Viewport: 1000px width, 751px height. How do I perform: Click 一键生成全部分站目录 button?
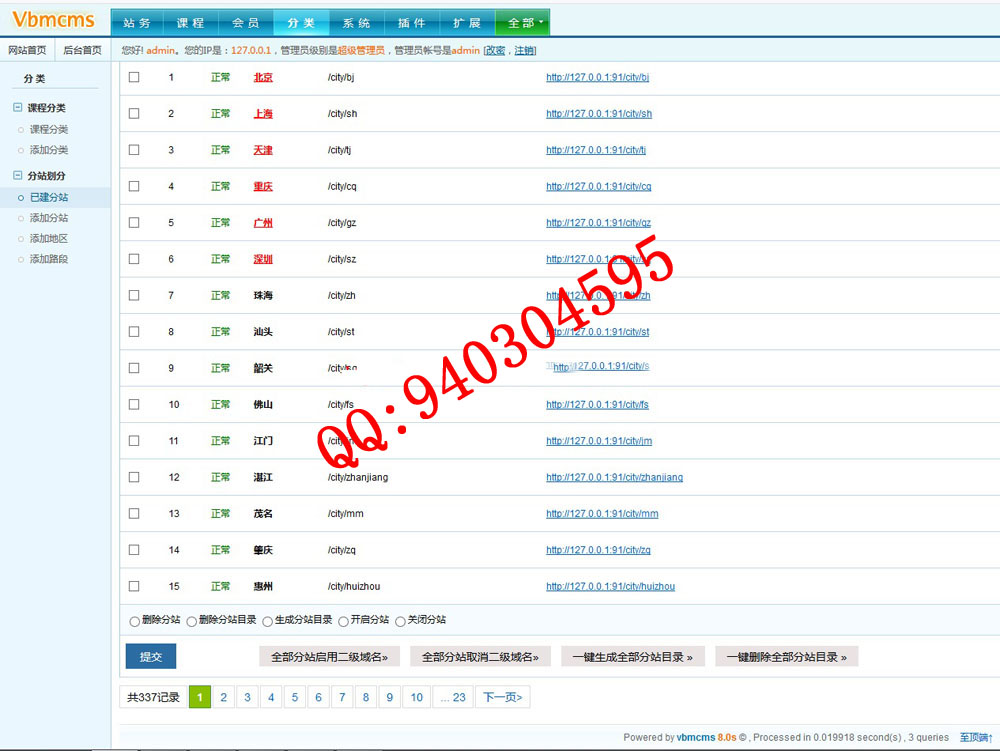632,657
